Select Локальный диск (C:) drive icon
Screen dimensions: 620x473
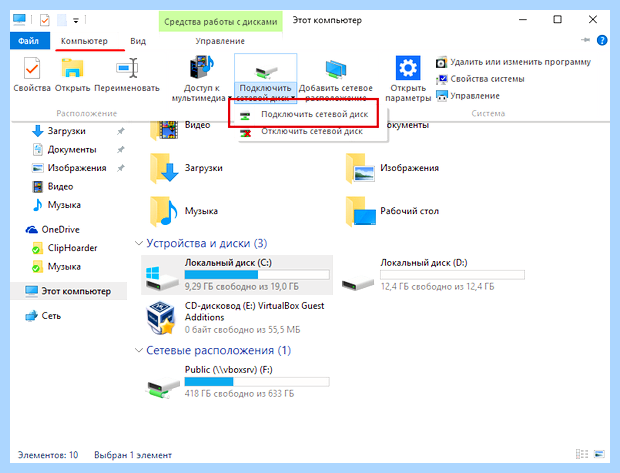[162, 278]
